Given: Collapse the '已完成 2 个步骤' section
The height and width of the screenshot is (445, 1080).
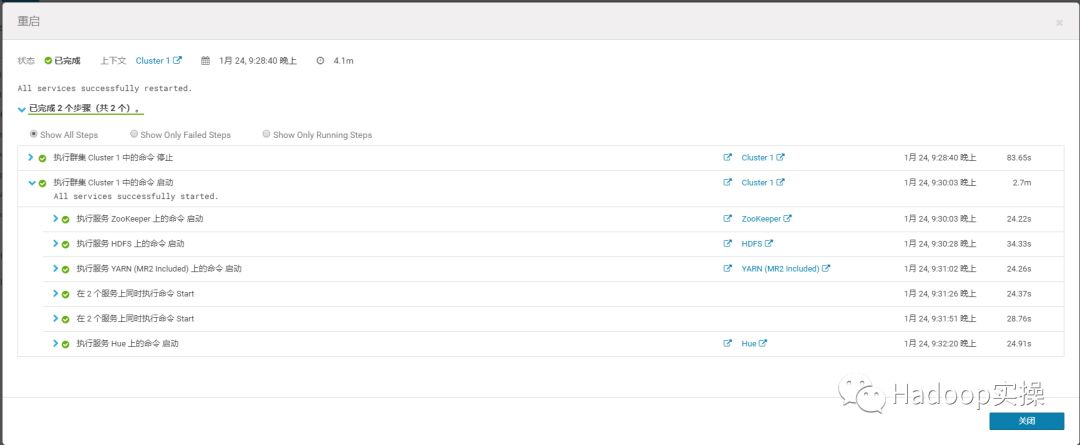Looking at the screenshot, I should coord(21,110).
